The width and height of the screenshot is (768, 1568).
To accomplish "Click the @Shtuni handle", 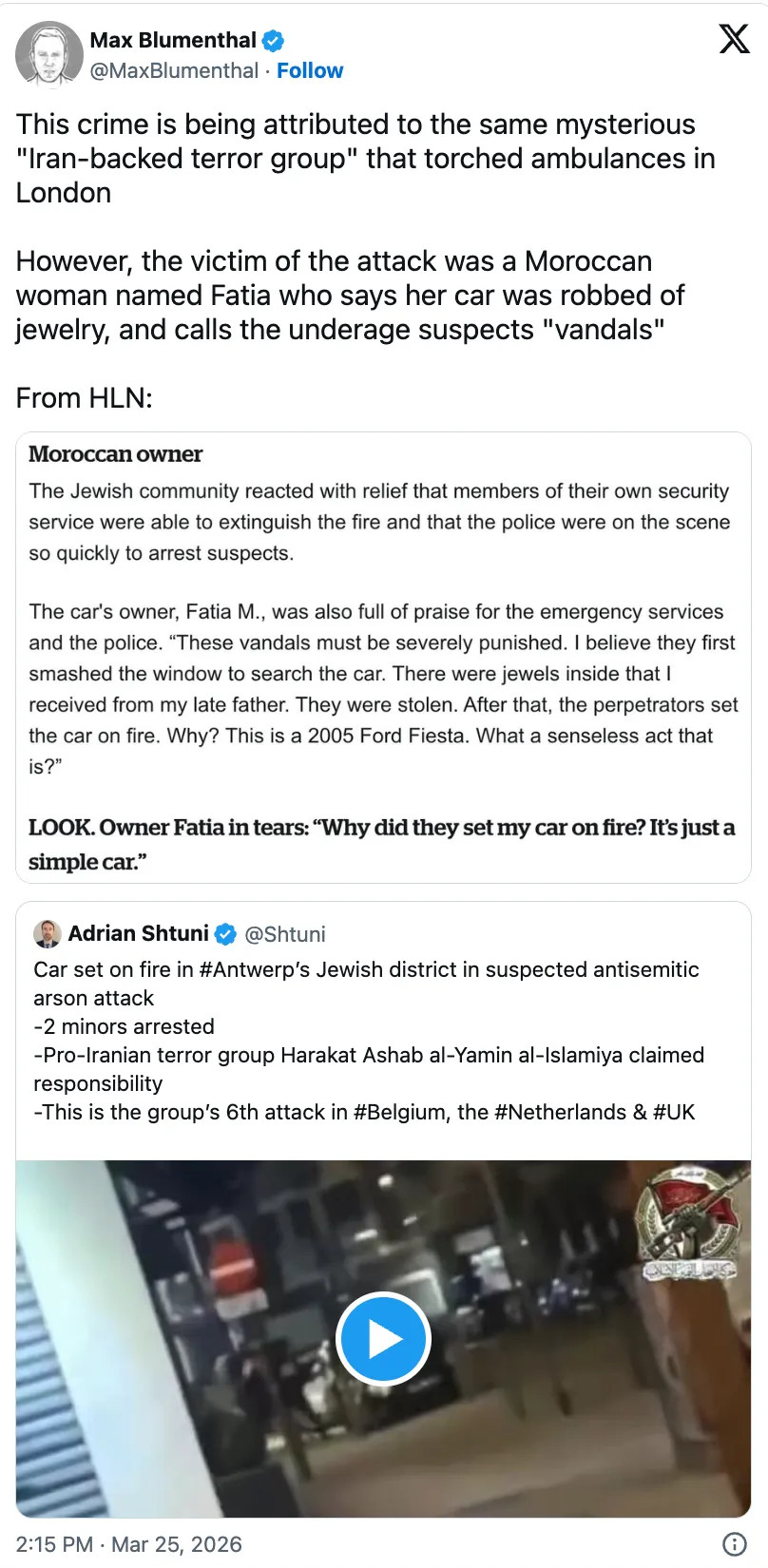I will pos(285,935).
